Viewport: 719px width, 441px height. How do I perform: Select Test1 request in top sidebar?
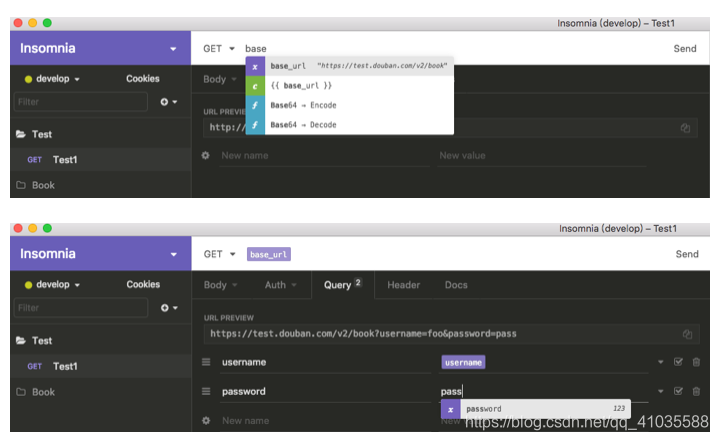coord(100,160)
